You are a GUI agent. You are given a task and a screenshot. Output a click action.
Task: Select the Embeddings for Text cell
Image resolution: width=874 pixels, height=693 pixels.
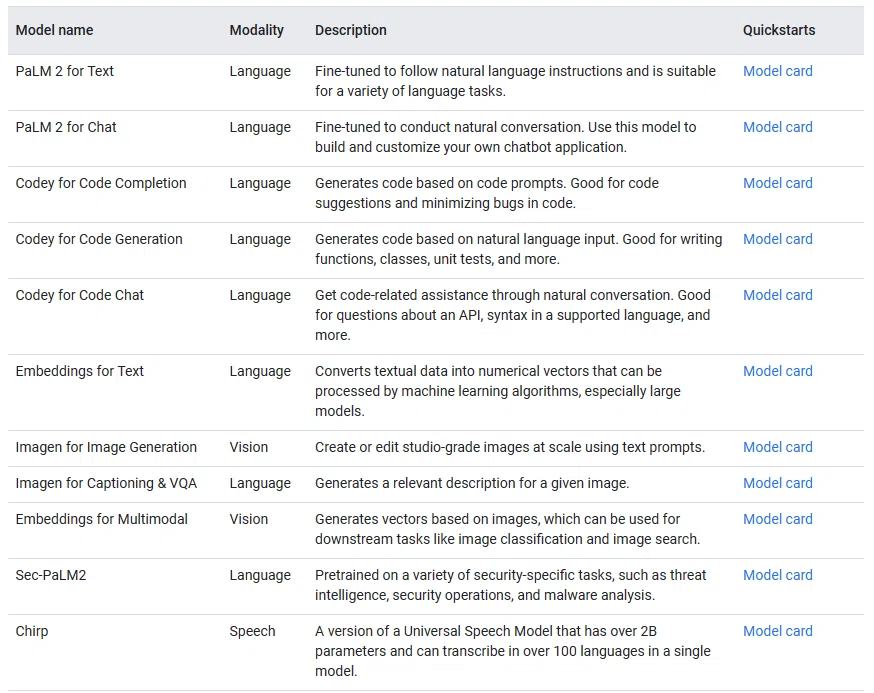click(80, 371)
